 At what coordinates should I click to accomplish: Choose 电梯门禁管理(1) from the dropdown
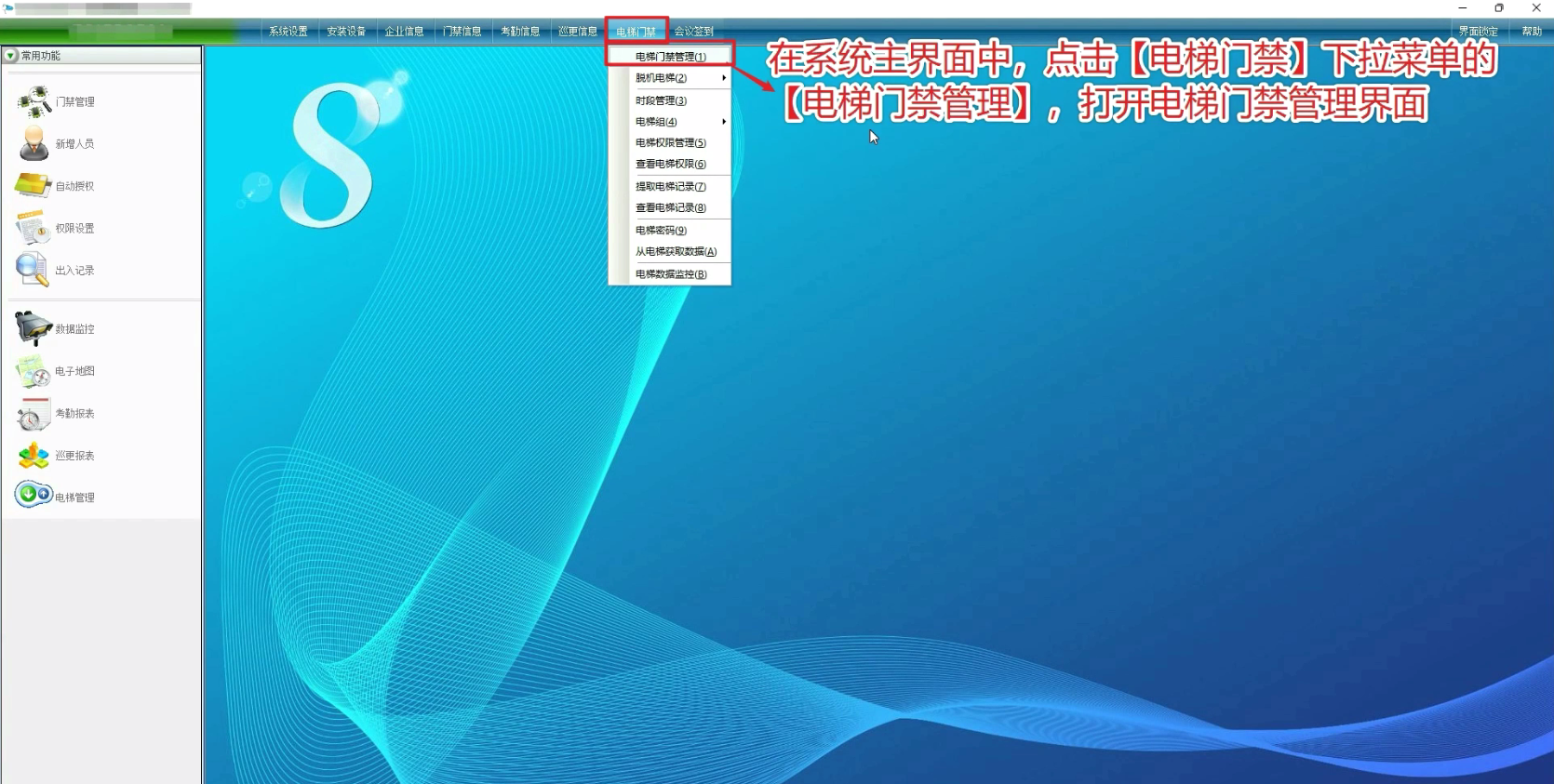(x=670, y=57)
